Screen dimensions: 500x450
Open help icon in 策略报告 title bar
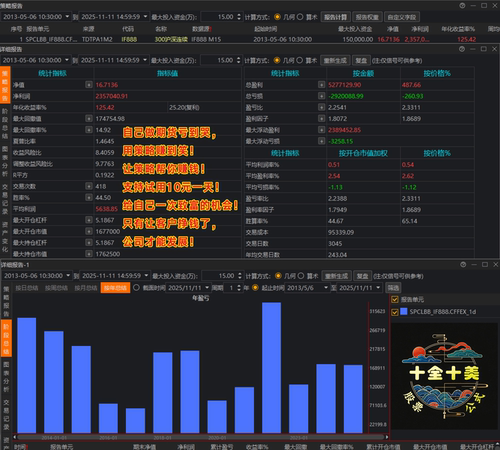point(462,5)
